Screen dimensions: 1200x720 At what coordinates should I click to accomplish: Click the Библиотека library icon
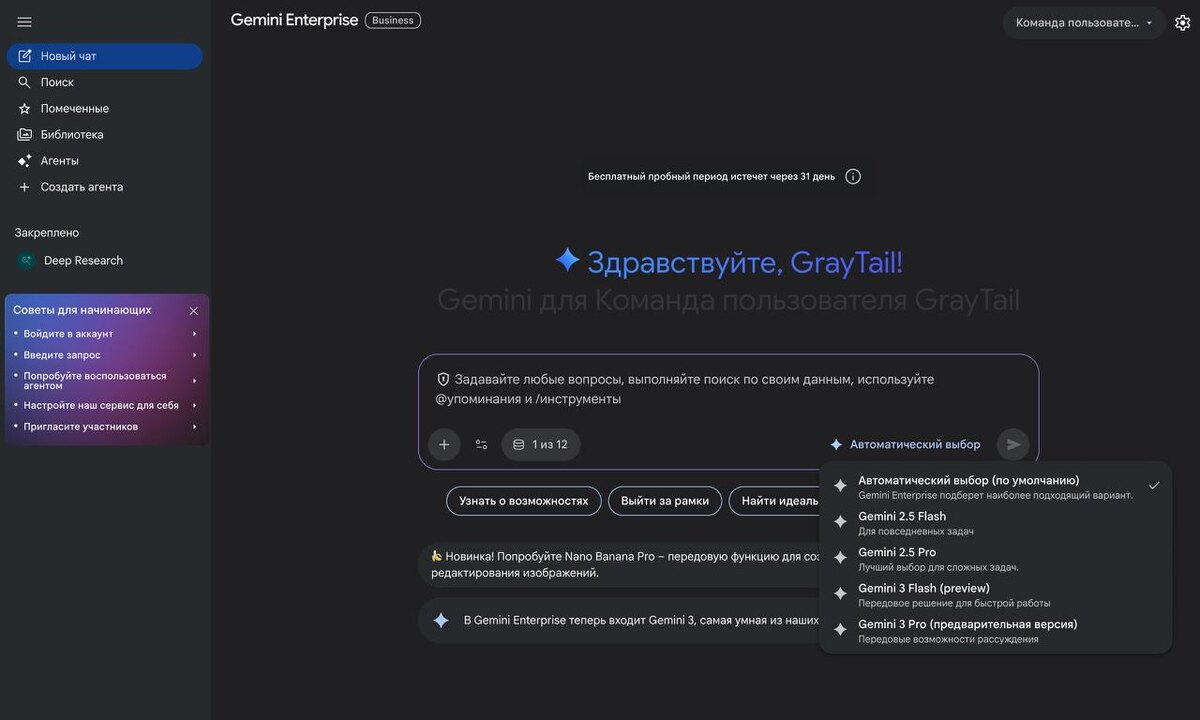25,134
